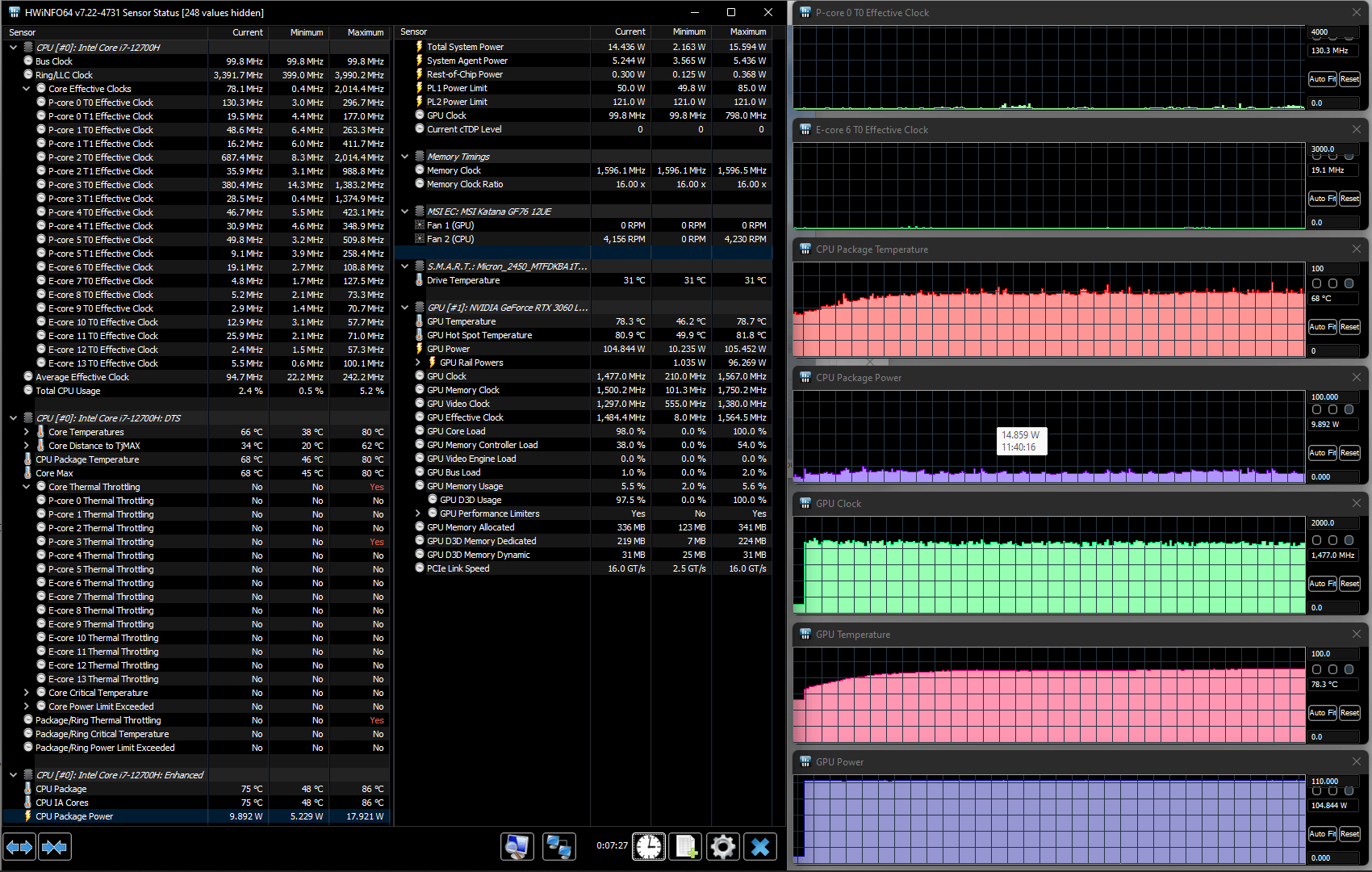Open sensor settings gear icon
Viewport: 1372px width, 872px height.
point(722,846)
